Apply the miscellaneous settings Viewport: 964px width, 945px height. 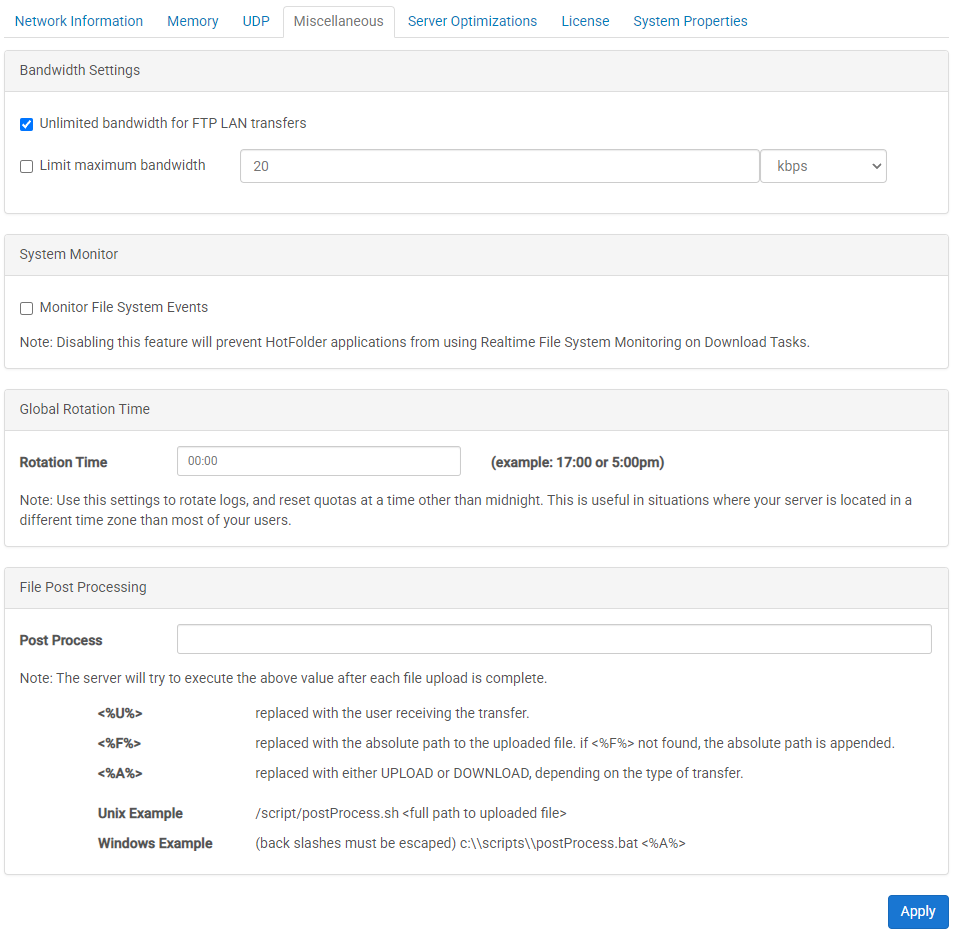tap(918, 912)
